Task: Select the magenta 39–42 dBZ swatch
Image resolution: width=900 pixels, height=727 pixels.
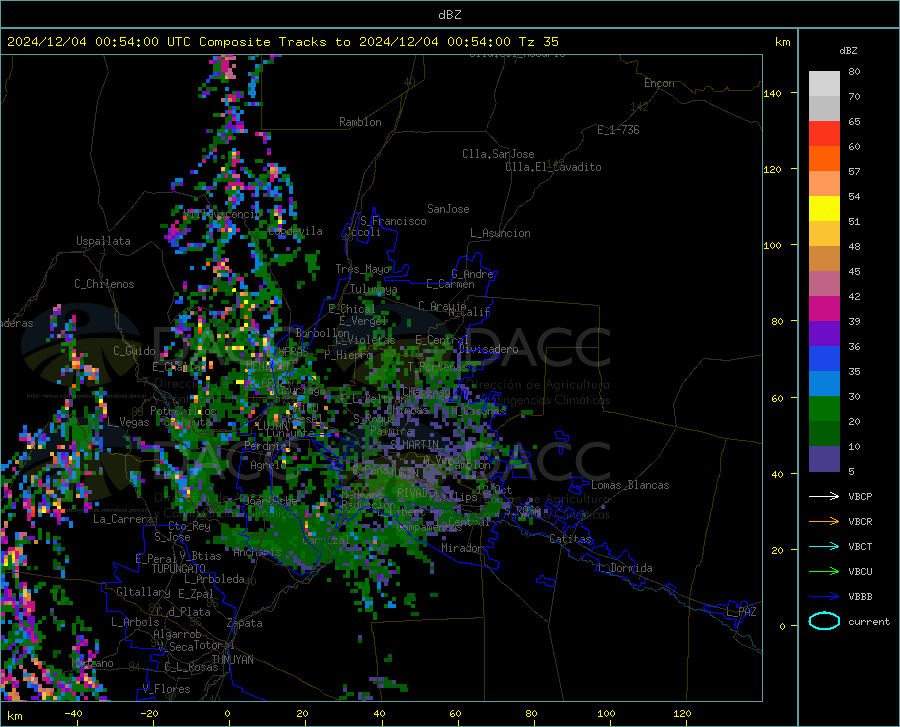Action: (x=824, y=309)
